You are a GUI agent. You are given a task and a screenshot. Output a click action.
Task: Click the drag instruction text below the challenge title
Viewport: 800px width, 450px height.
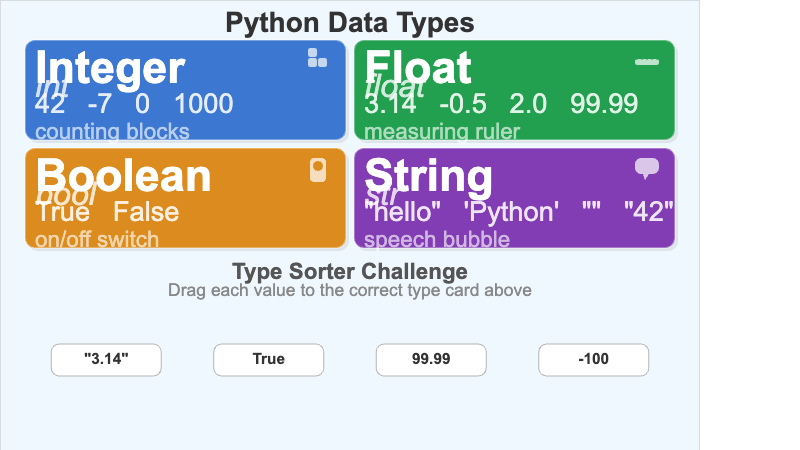click(x=349, y=291)
